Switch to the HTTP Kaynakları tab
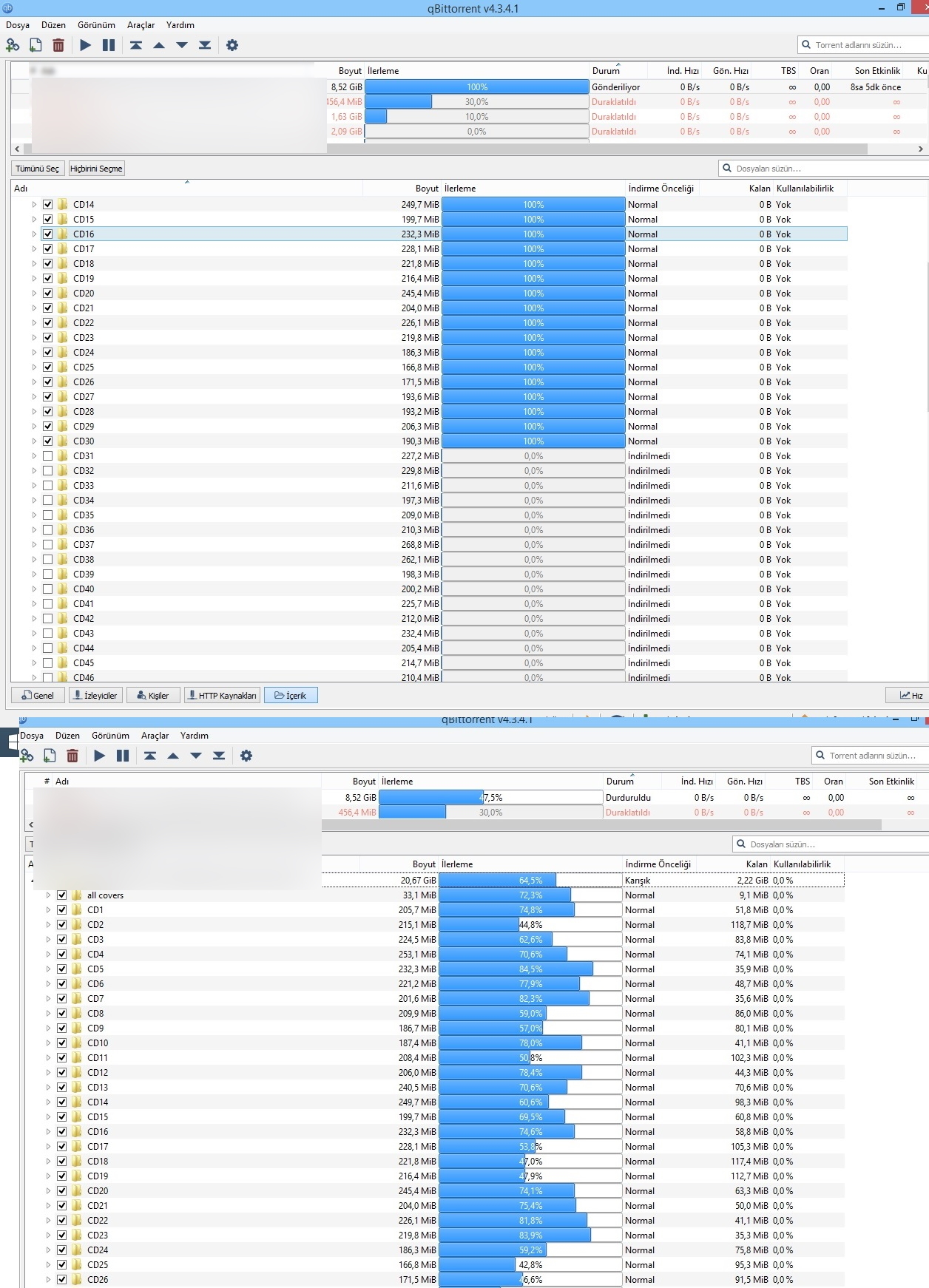 (222, 695)
